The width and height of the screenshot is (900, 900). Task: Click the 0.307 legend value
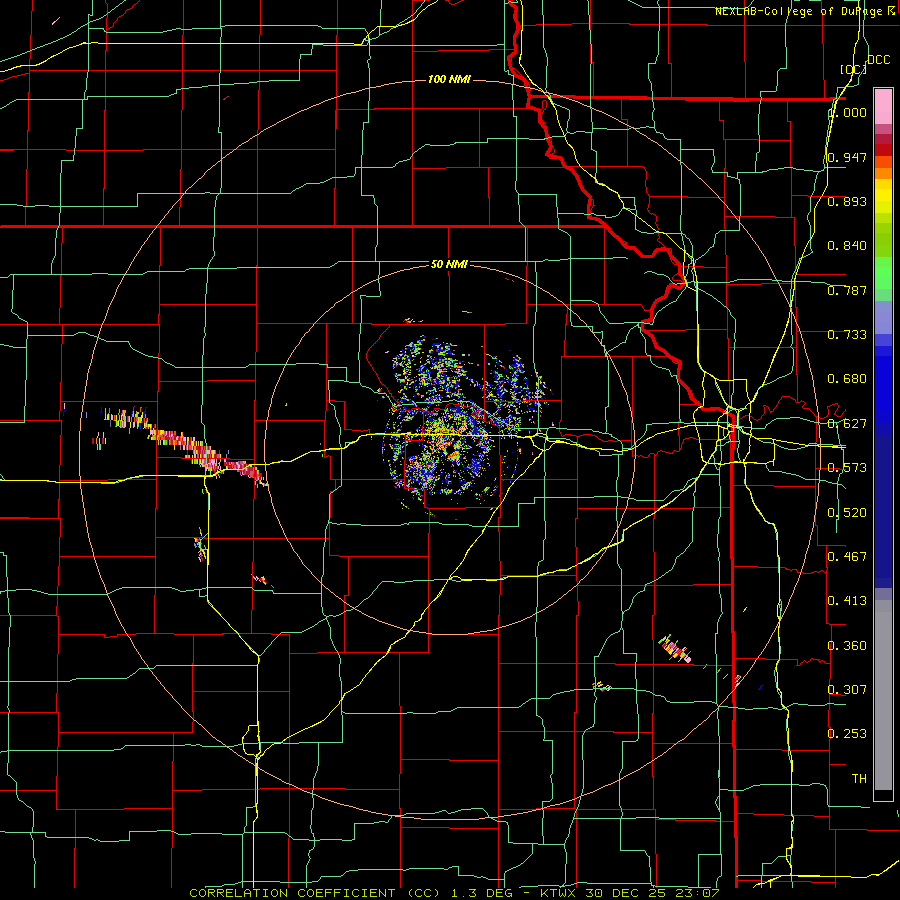pos(847,689)
